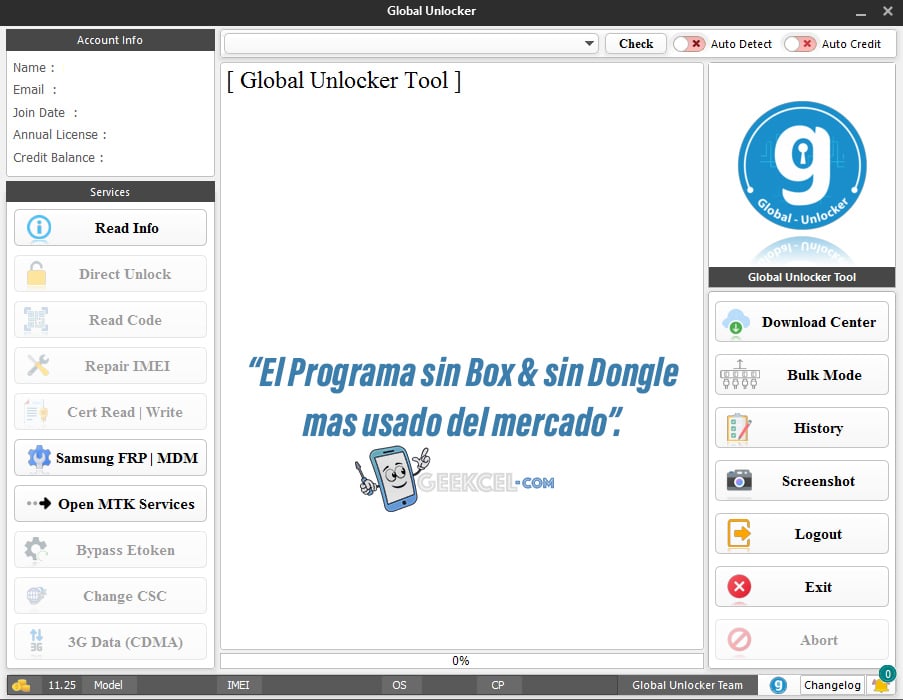Click the Screenshot camera icon

739,480
